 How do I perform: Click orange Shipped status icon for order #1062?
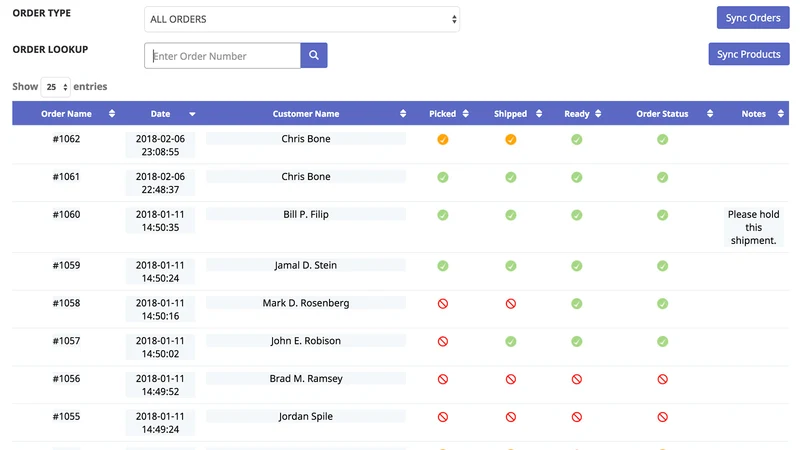pyautogui.click(x=511, y=139)
